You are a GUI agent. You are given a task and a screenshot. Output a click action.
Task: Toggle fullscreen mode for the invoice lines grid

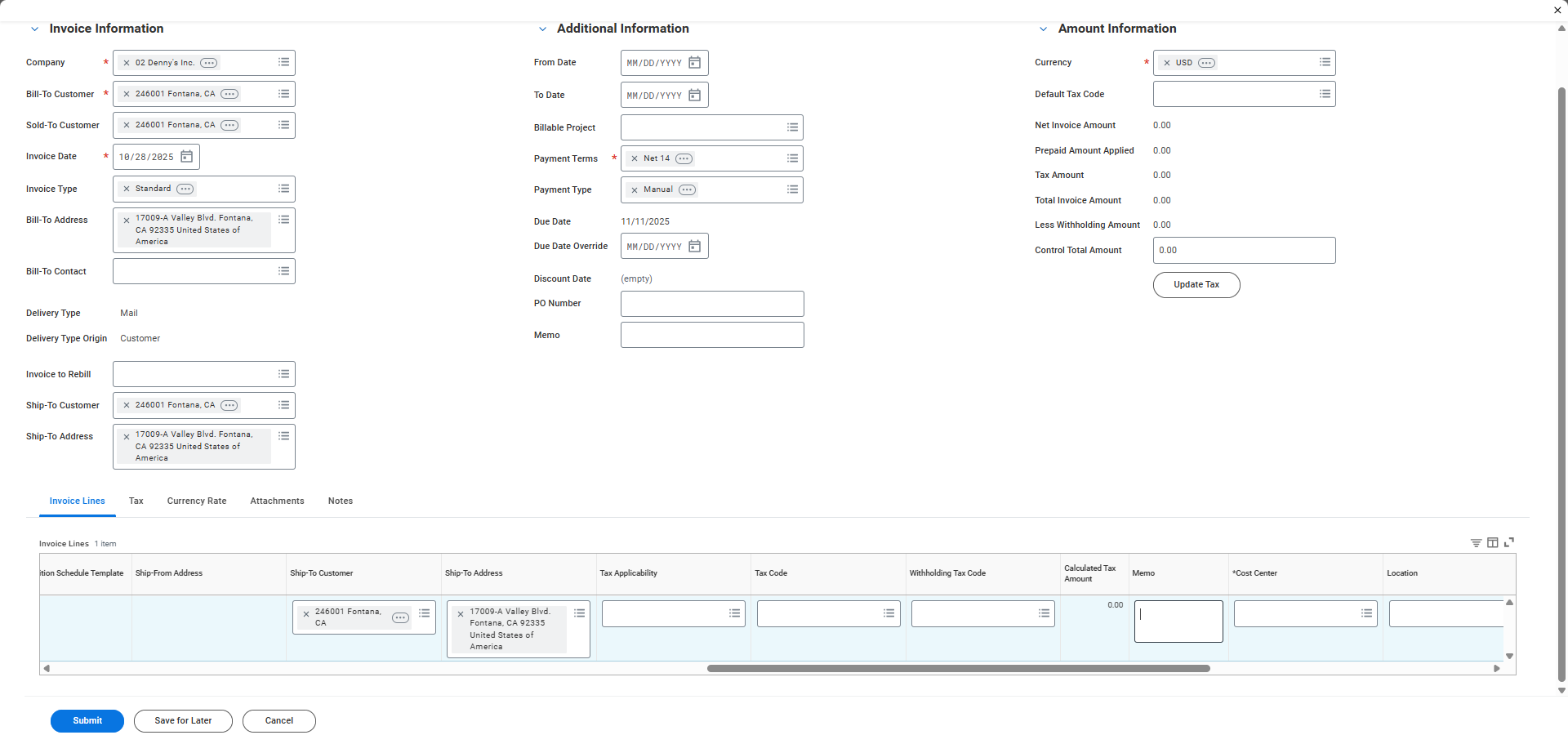click(1509, 542)
